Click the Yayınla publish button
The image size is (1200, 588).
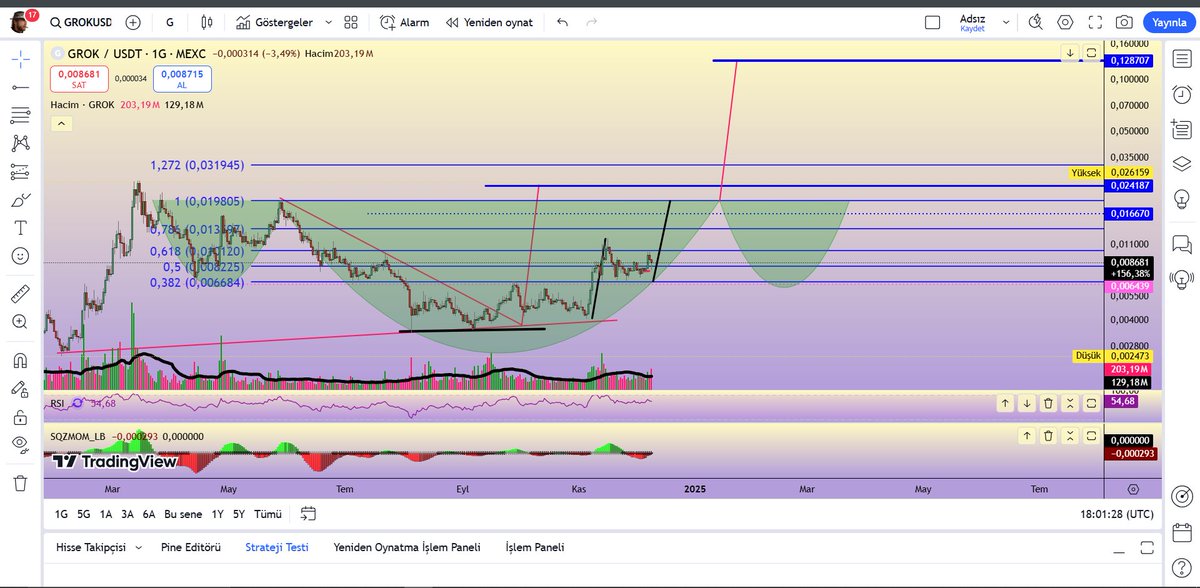(x=1167, y=22)
